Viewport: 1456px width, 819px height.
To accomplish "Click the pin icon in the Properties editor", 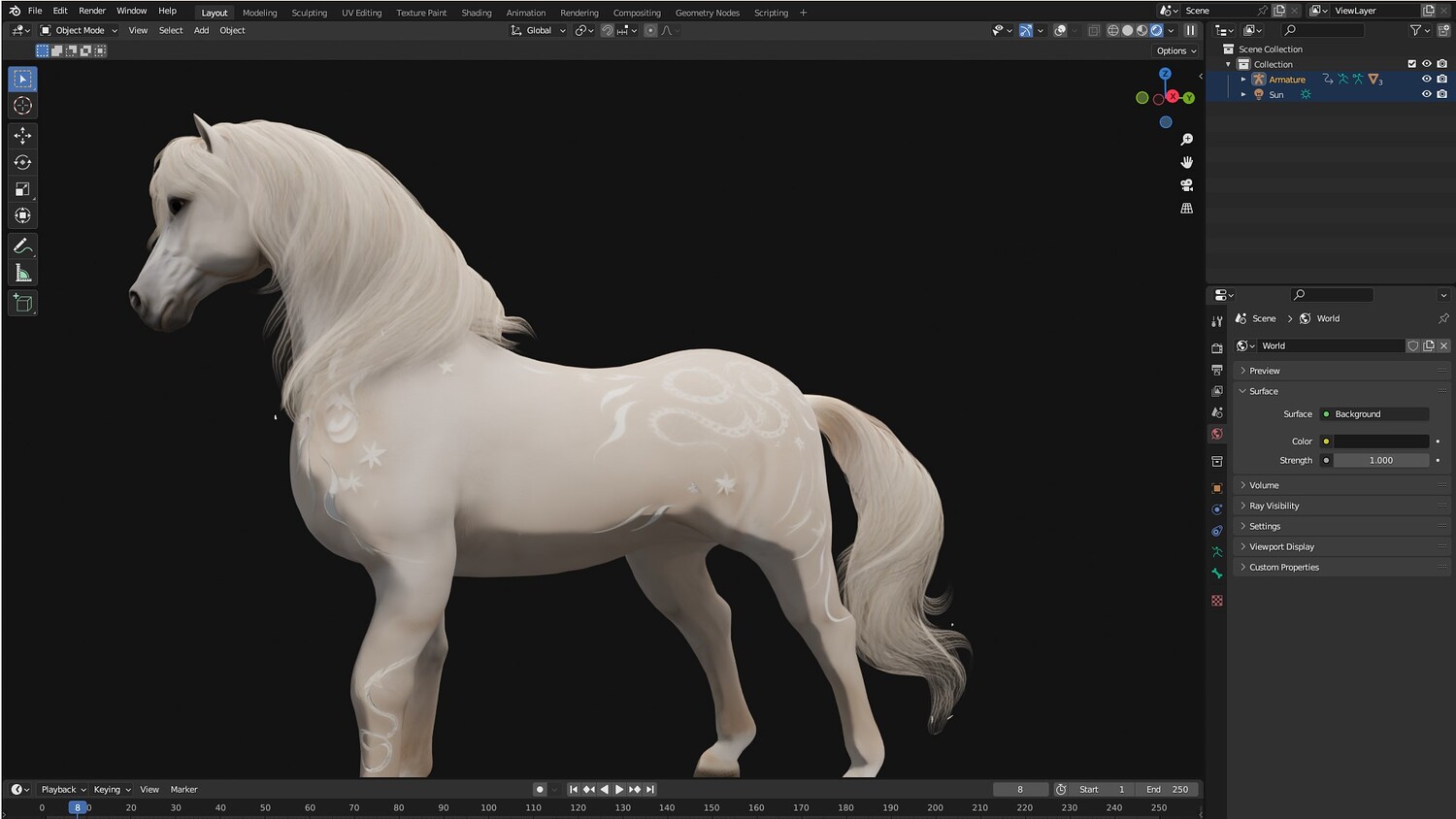I will [x=1443, y=318].
